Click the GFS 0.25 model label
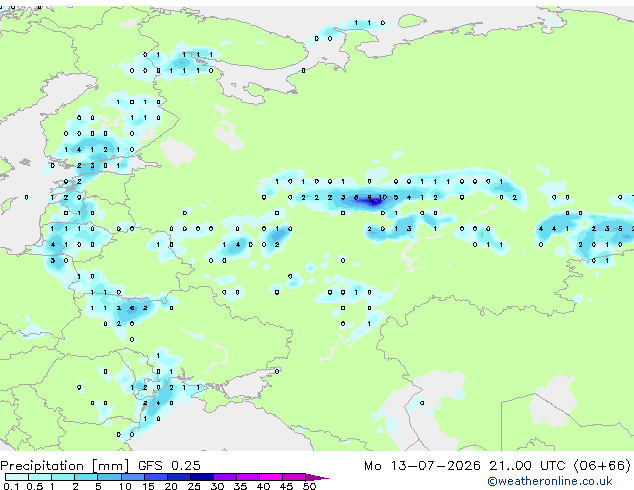The height and width of the screenshot is (490, 634). 169,466
